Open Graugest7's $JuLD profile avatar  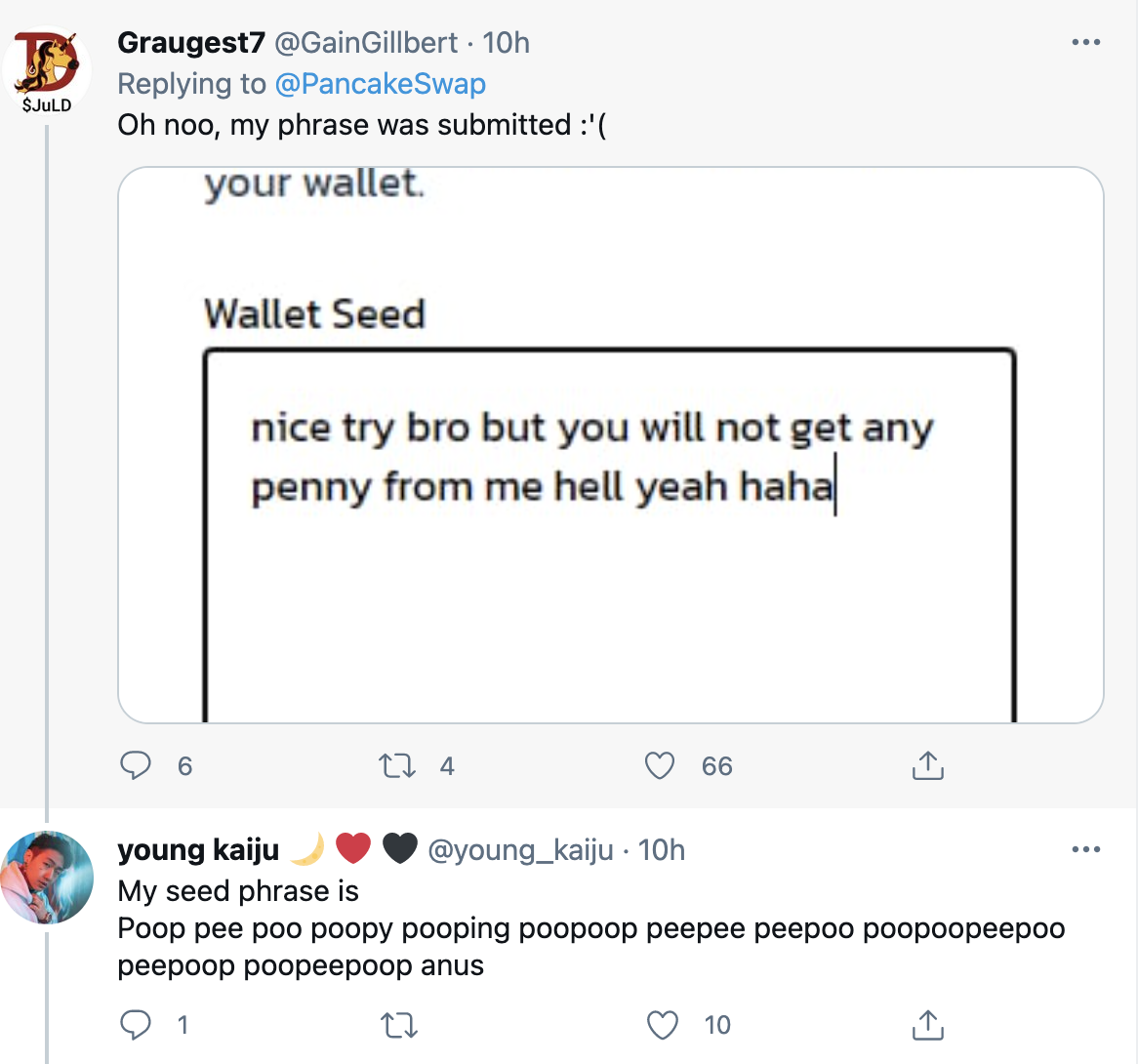pyautogui.click(x=47, y=70)
